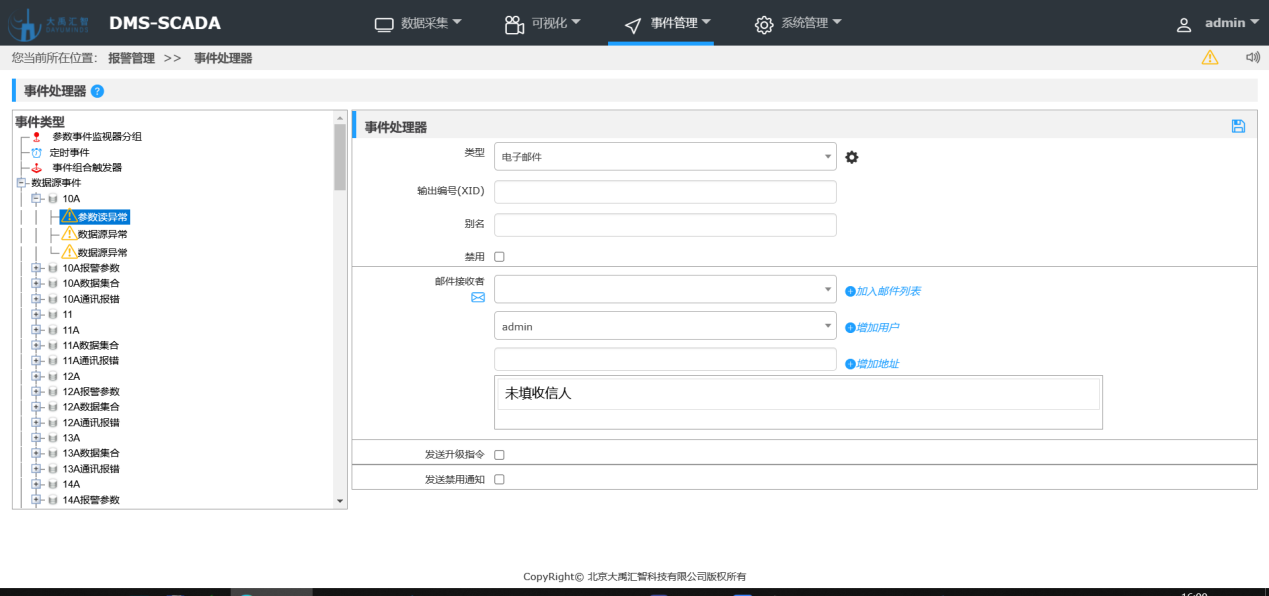The image size is (1269, 596).
Task: Click the database icon next to 11A
Action: pos(52,330)
